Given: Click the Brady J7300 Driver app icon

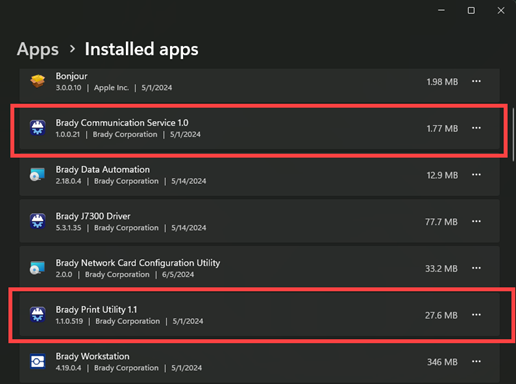Looking at the screenshot, I should pyautogui.click(x=37, y=221).
